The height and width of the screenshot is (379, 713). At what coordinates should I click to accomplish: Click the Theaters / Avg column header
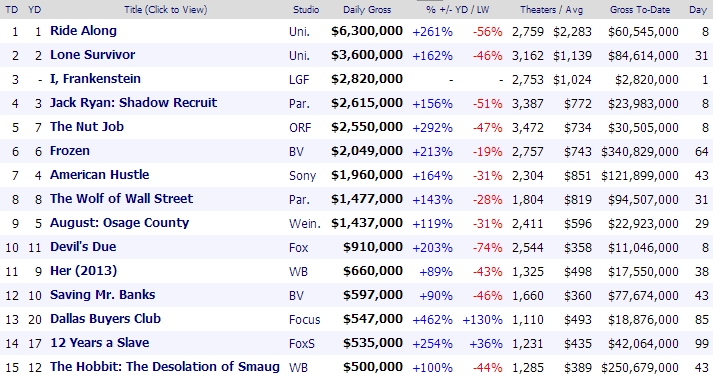pyautogui.click(x=552, y=10)
